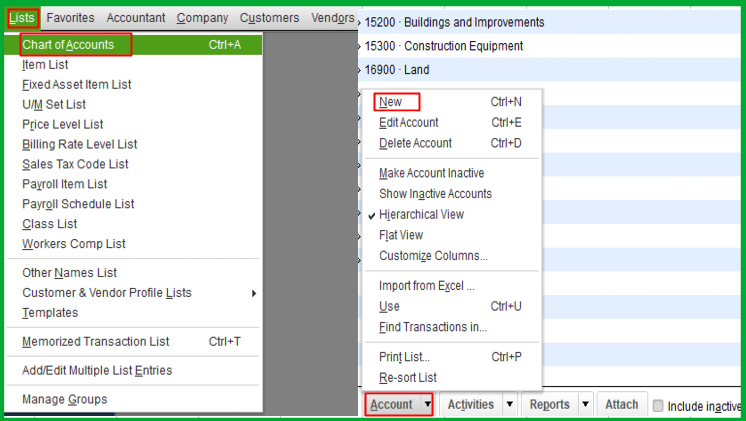Expand Customer & Vendor Profile Lists submenu
This screenshot has width=746, height=421.
click(133, 293)
